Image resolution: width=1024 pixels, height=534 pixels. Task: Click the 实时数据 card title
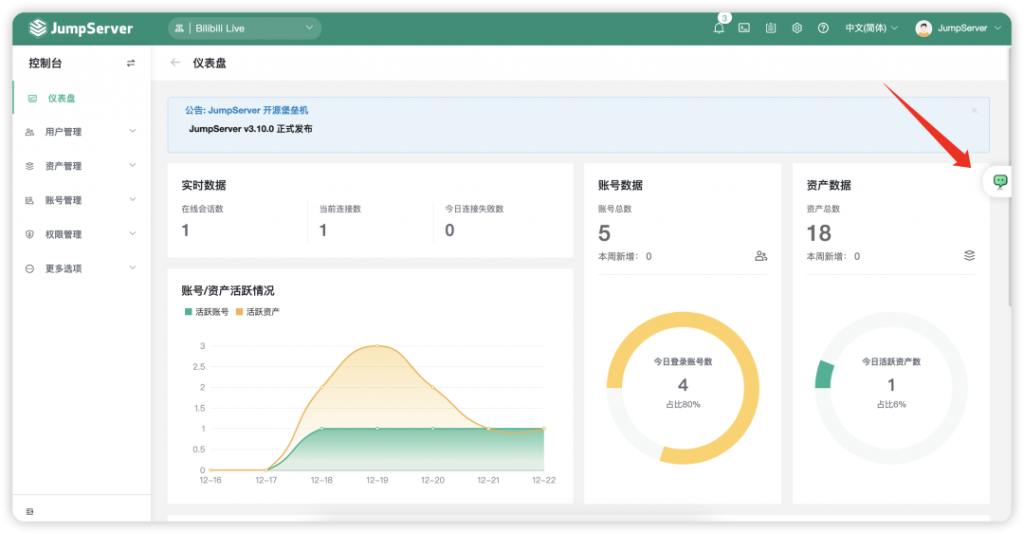click(x=204, y=185)
